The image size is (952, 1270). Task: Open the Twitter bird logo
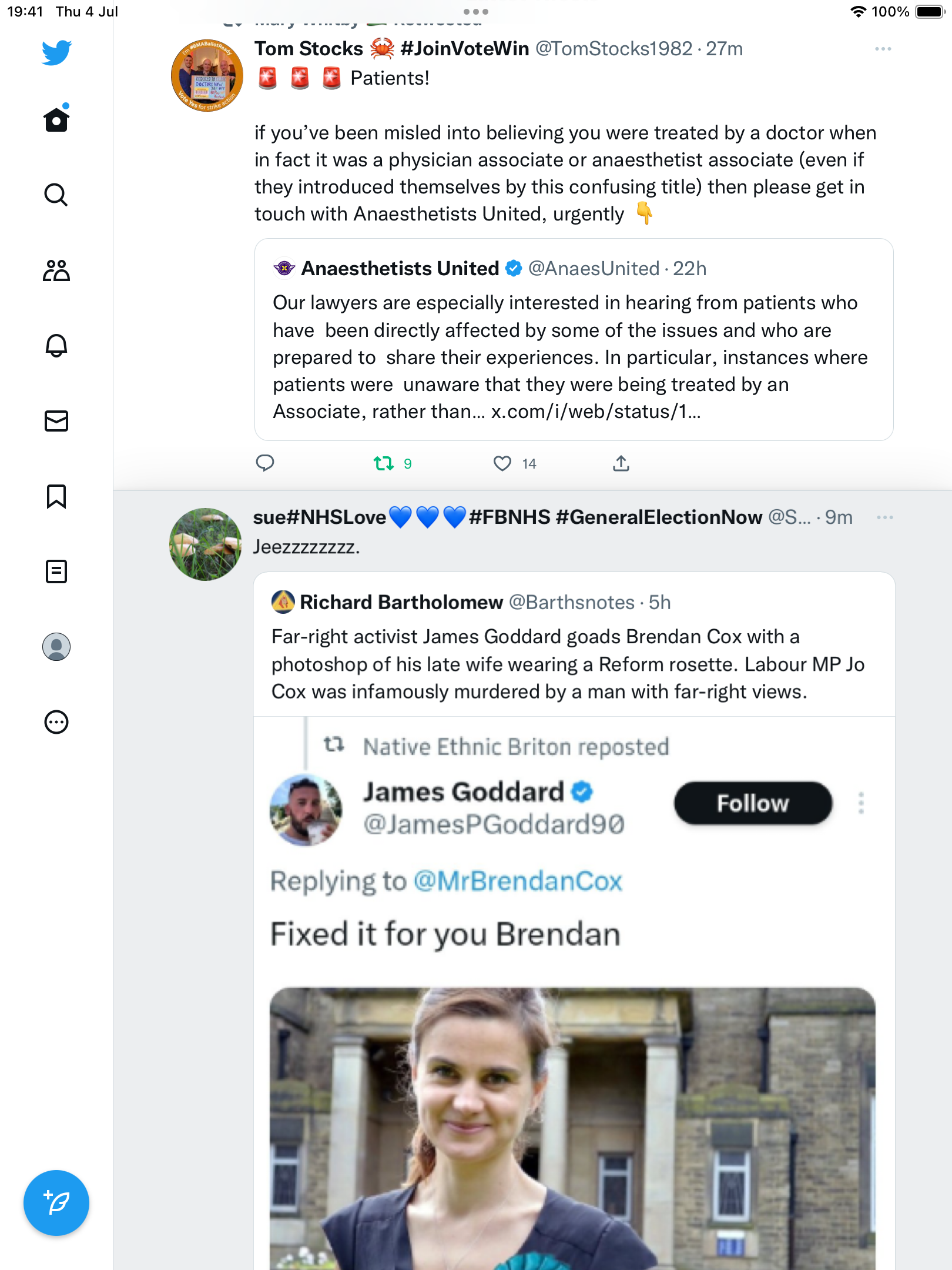56,52
